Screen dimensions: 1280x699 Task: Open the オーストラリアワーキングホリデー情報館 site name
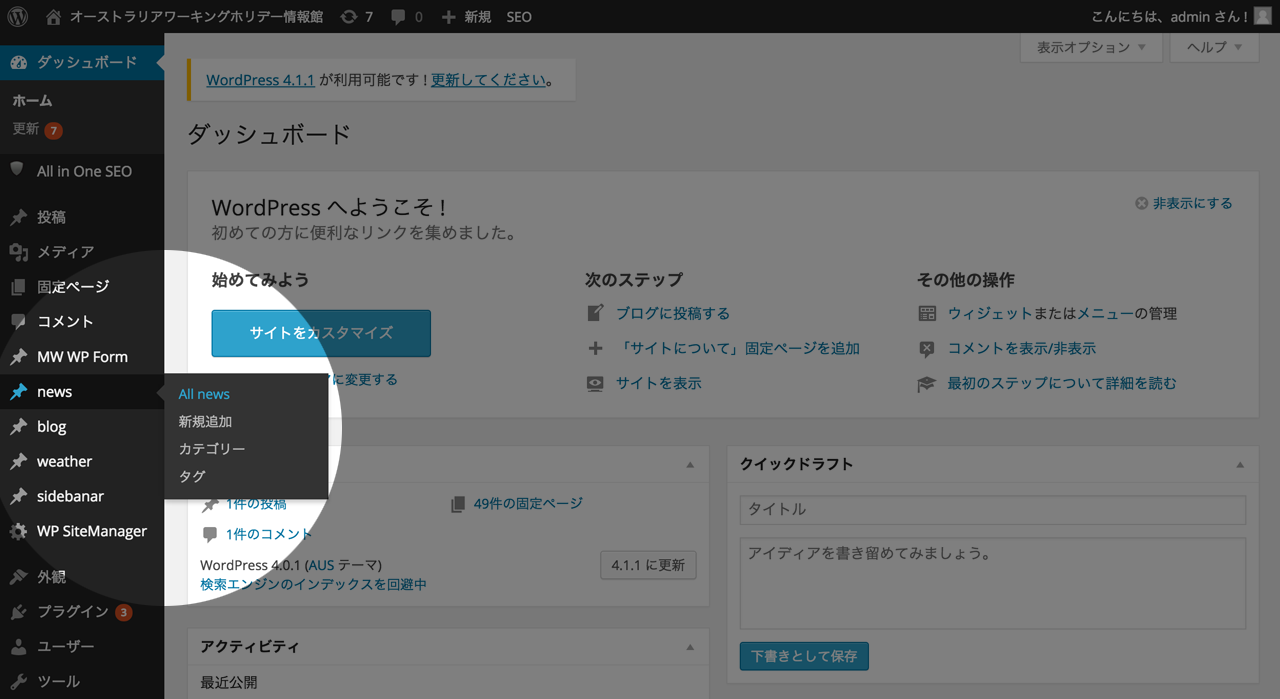197,17
